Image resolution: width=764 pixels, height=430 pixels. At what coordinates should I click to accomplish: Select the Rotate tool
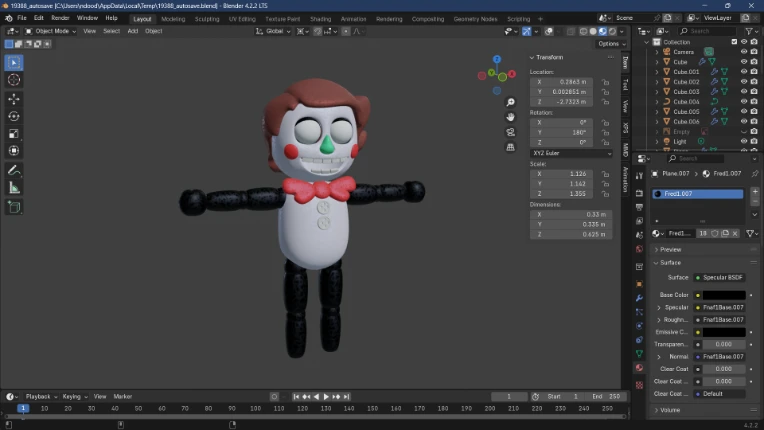(x=14, y=116)
